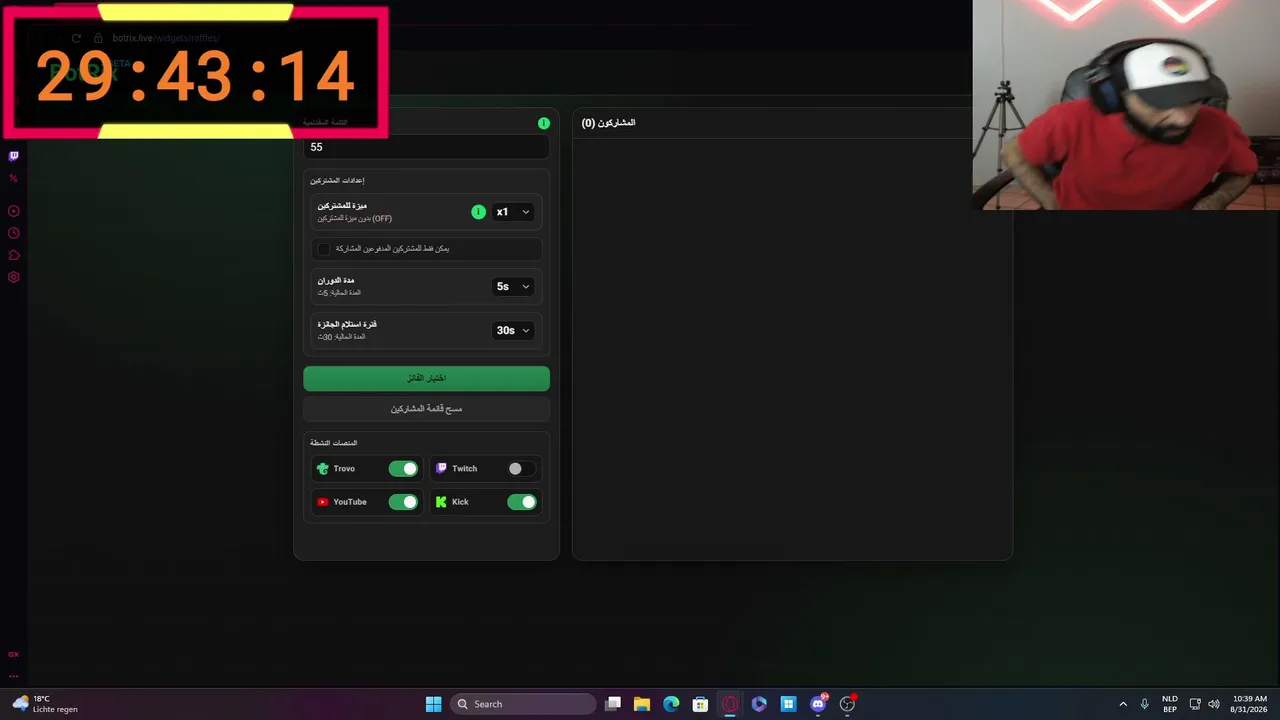Image resolution: width=1280 pixels, height=720 pixels.
Task: Click the Trovo platform logo
Action: coord(322,468)
